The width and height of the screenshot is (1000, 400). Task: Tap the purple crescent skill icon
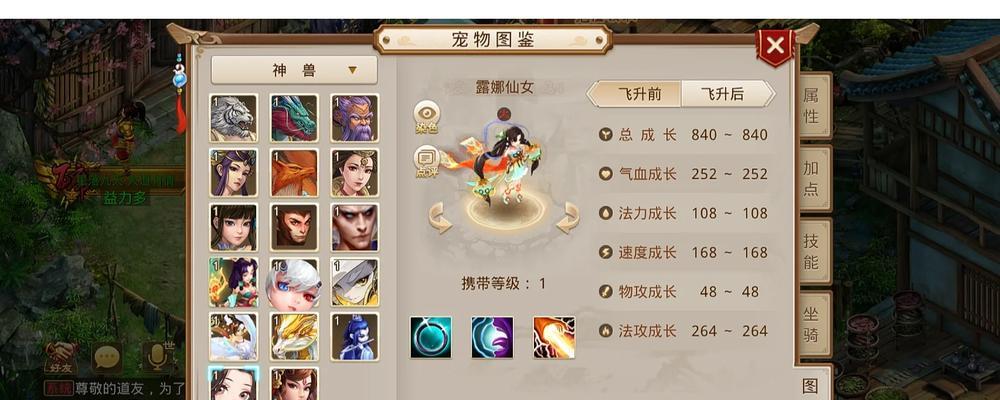point(492,337)
